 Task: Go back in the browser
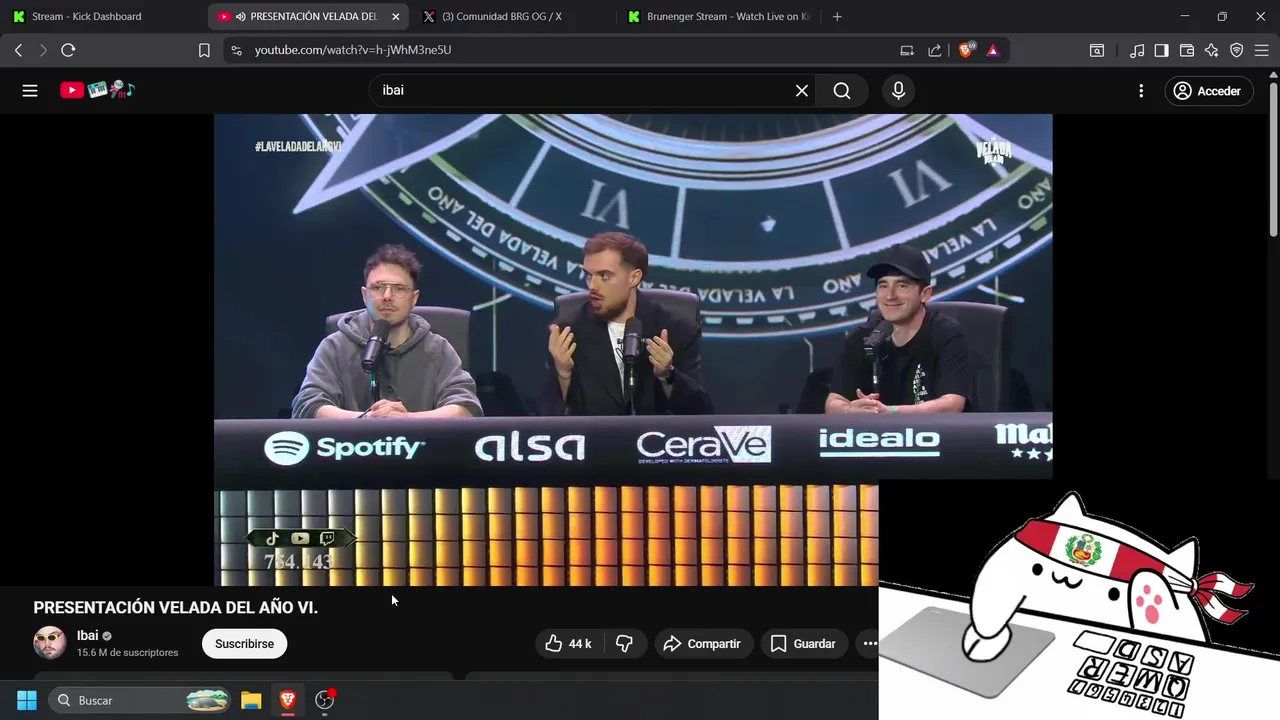point(18,50)
